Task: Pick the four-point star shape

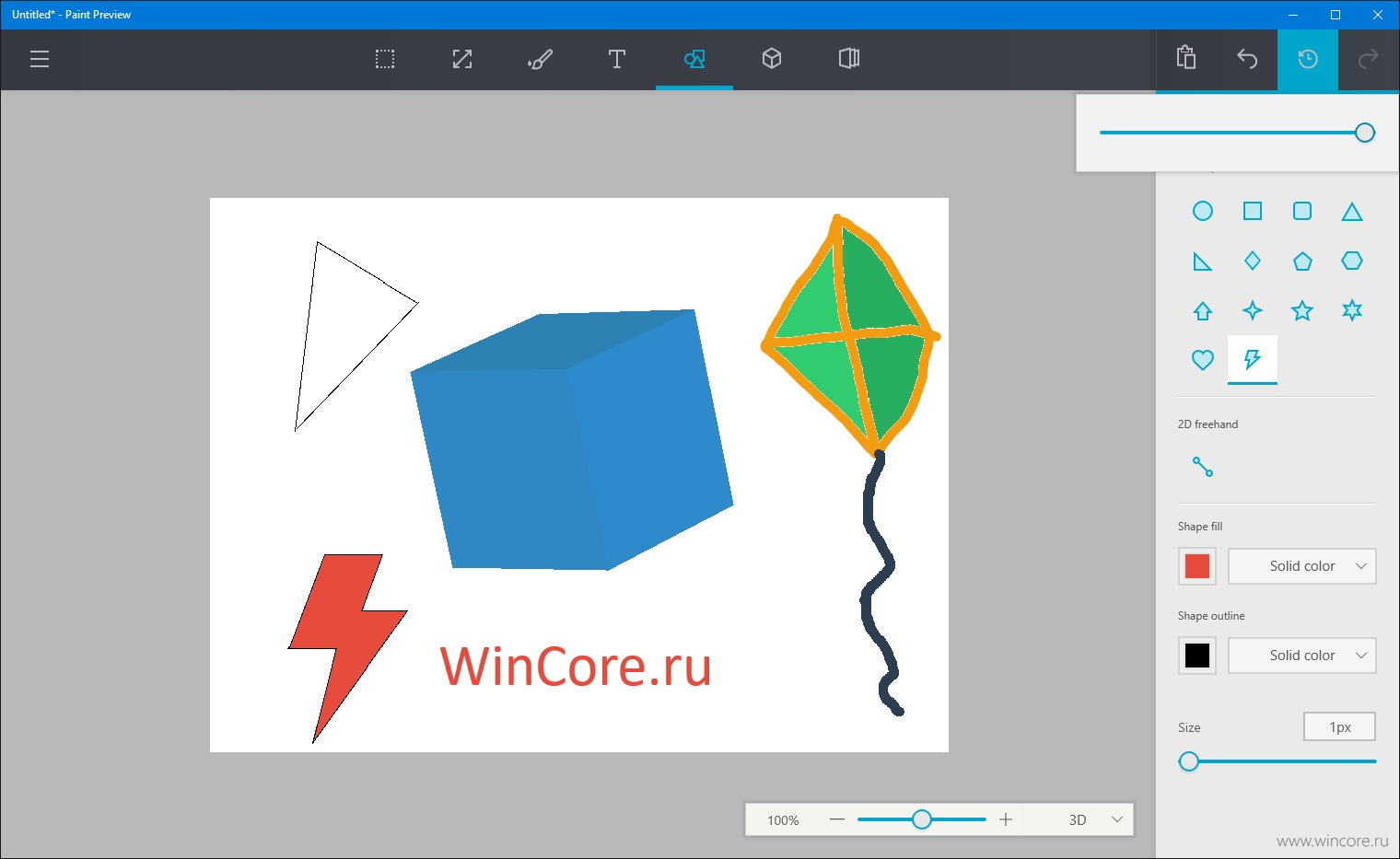Action: pyautogui.click(x=1253, y=311)
